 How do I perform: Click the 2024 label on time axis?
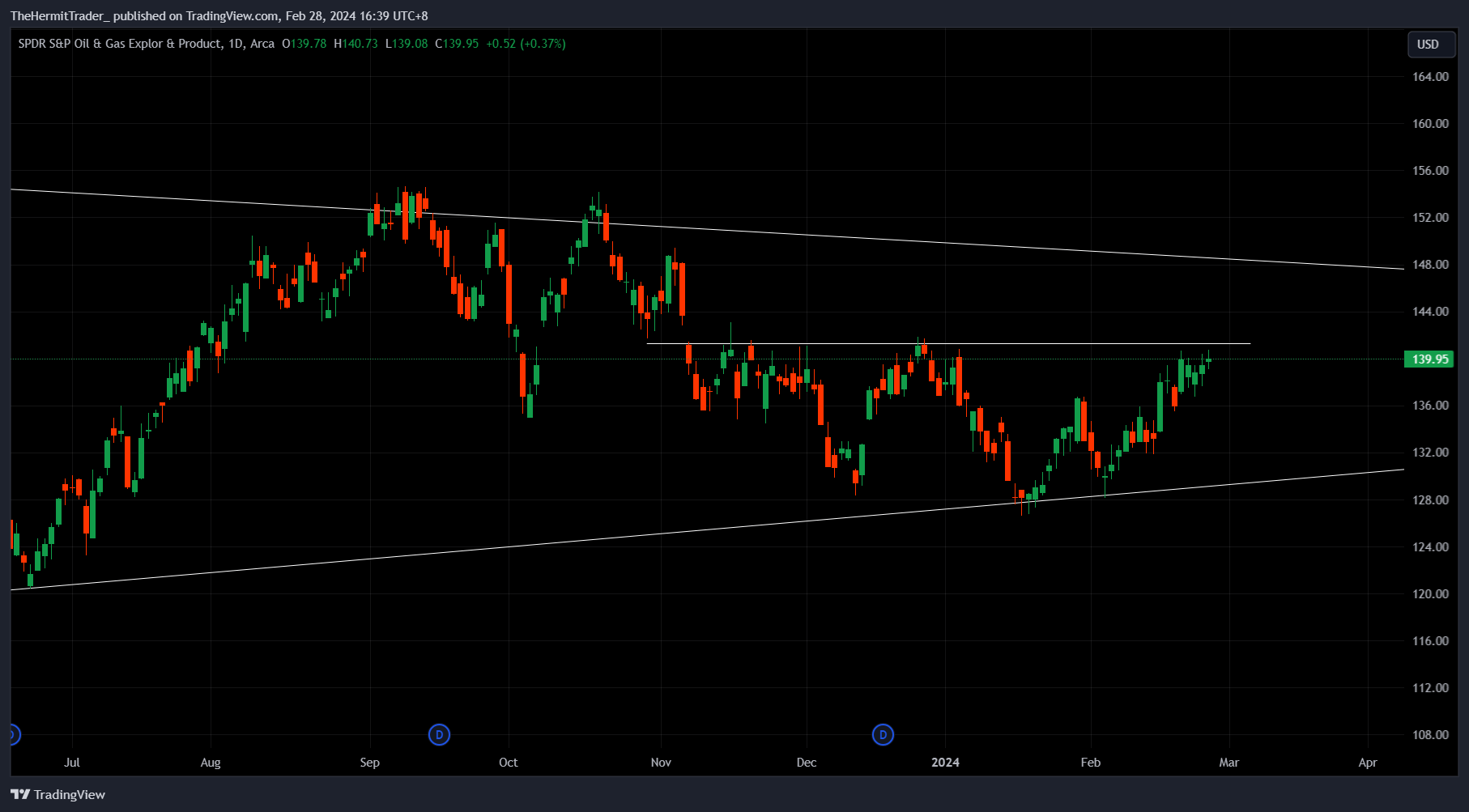946,763
